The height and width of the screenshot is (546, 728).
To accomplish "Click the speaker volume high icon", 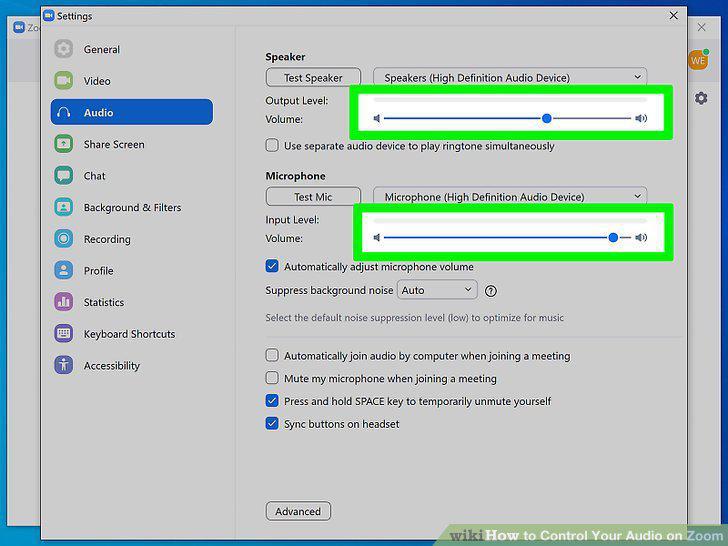I will tap(641, 118).
